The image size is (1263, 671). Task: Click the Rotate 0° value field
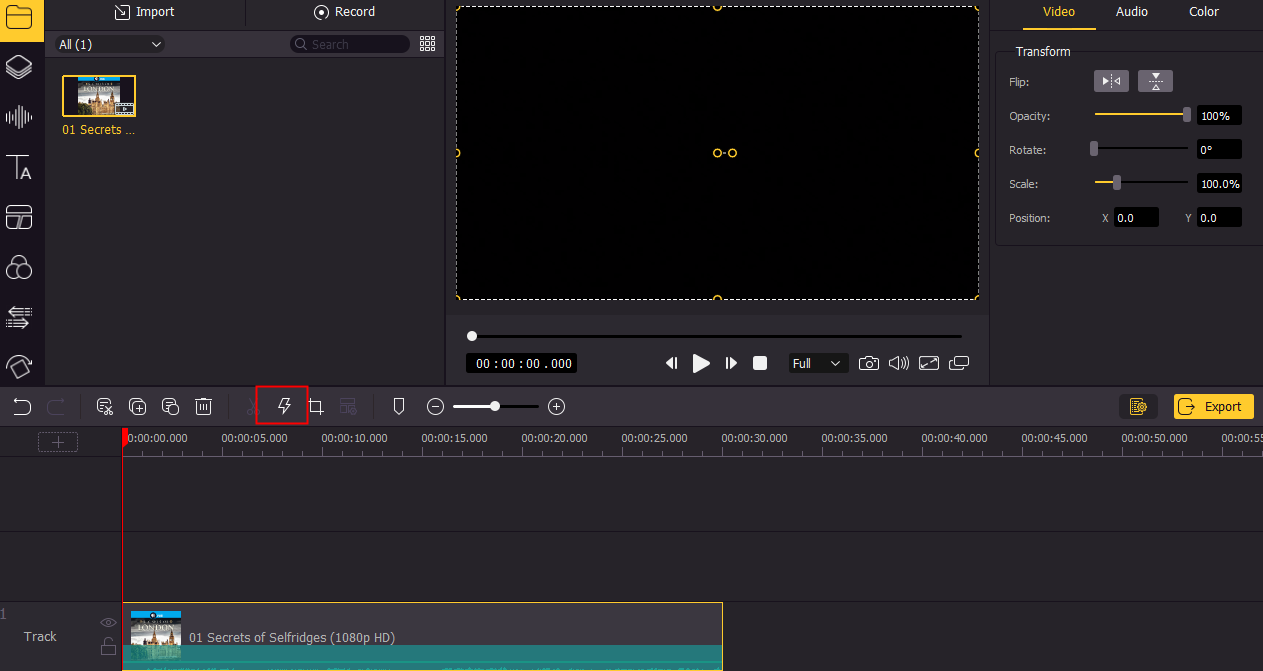[1219, 149]
